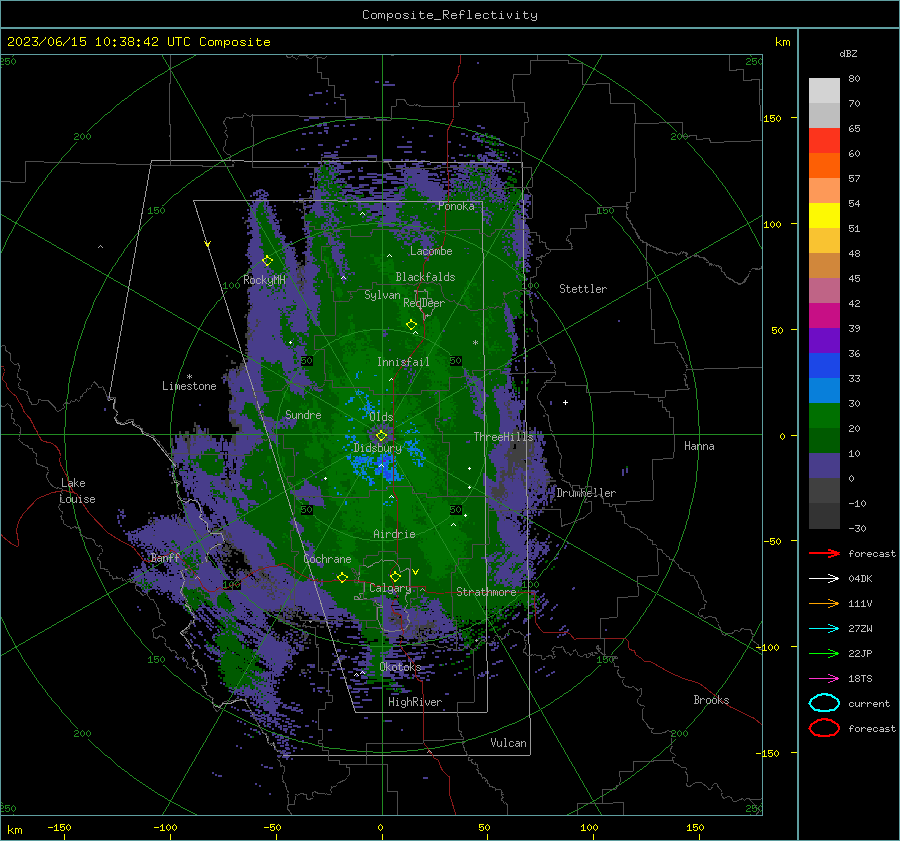900x841 pixels.
Task: Click the yellow diamond marker below Cochrane
Action: tap(342, 577)
